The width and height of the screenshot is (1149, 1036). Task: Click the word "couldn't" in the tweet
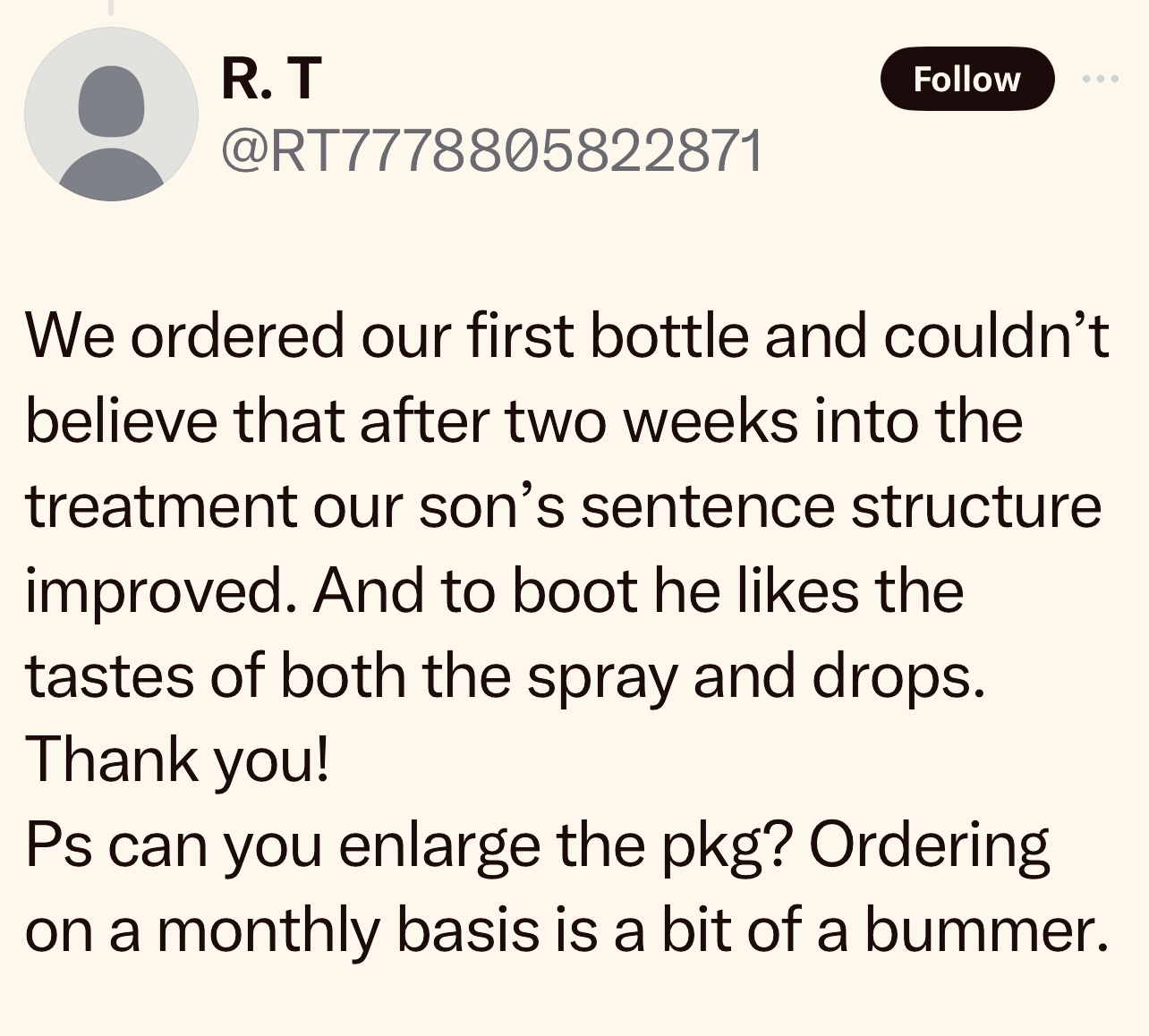(997, 336)
